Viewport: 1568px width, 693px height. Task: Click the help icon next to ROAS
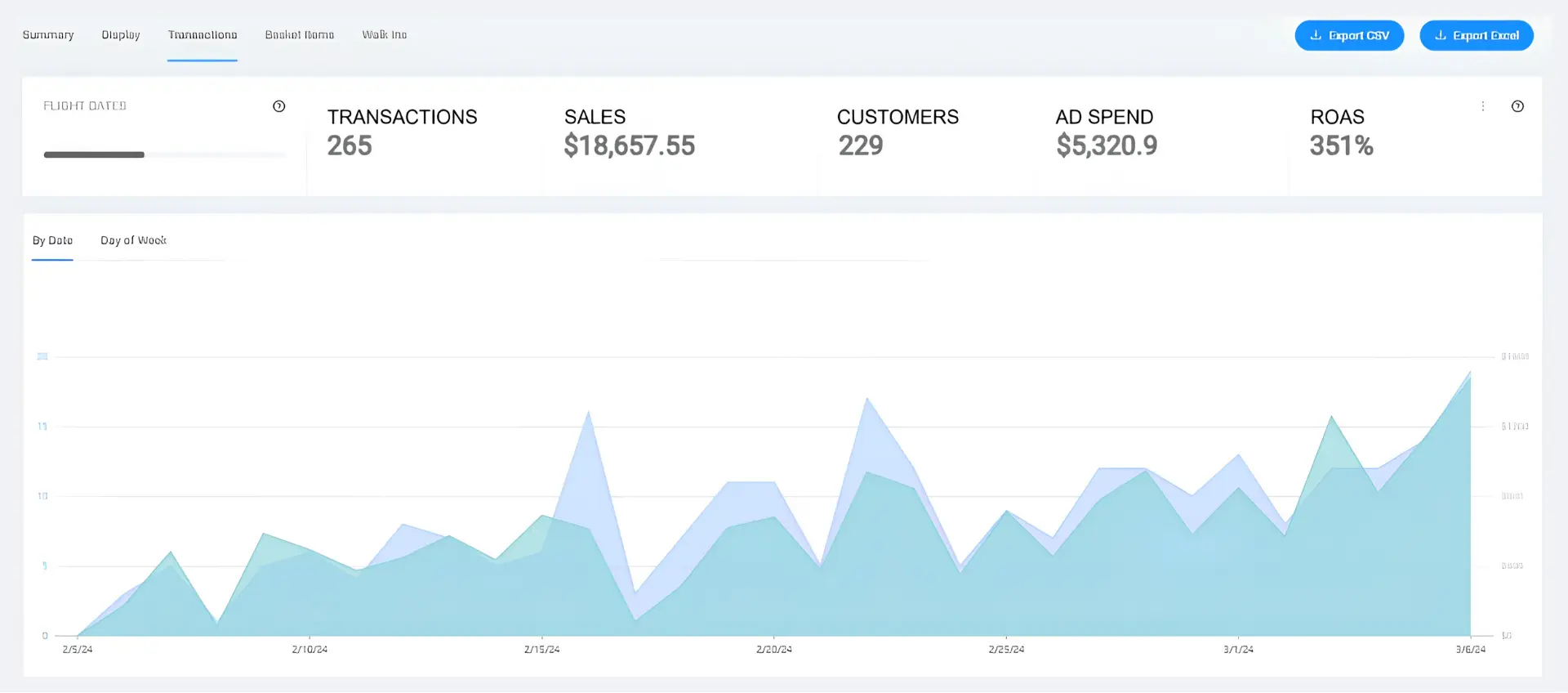tap(1517, 106)
